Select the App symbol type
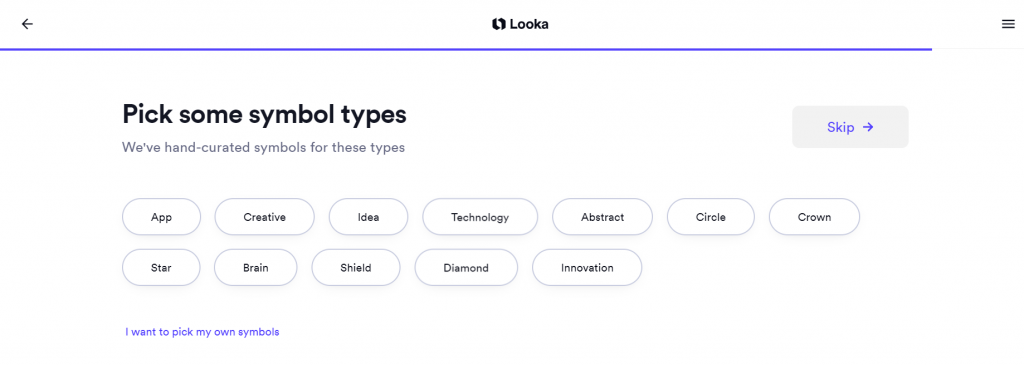 (x=161, y=217)
